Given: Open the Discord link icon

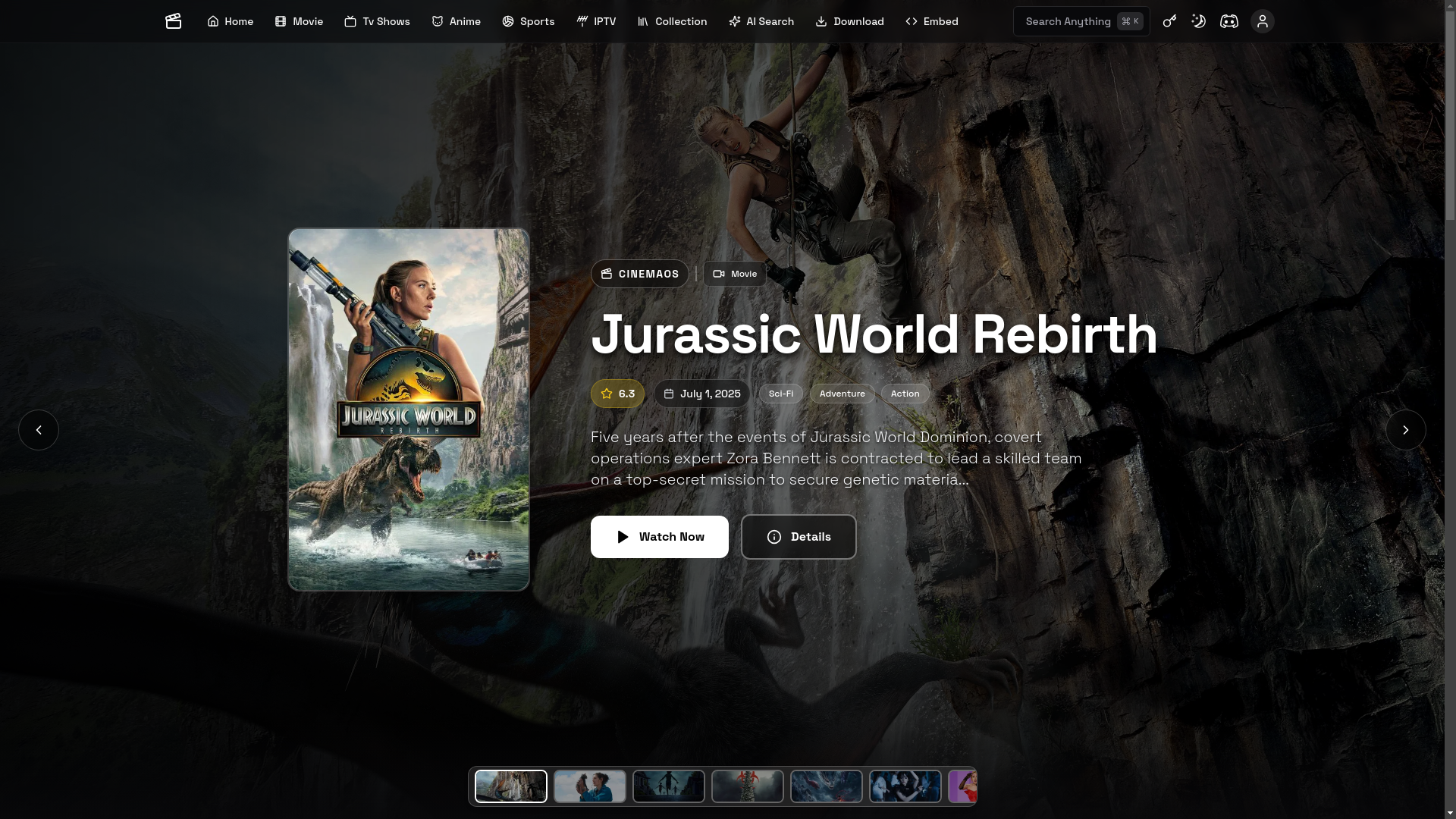Looking at the screenshot, I should coord(1229,21).
